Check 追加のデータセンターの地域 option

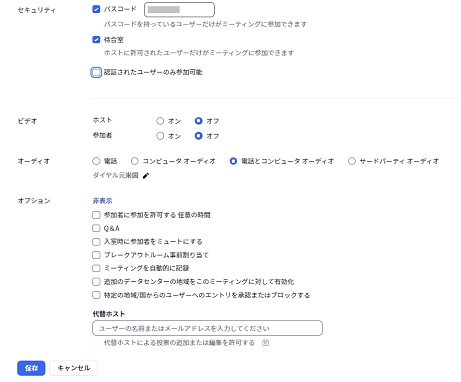pyautogui.click(x=96, y=282)
